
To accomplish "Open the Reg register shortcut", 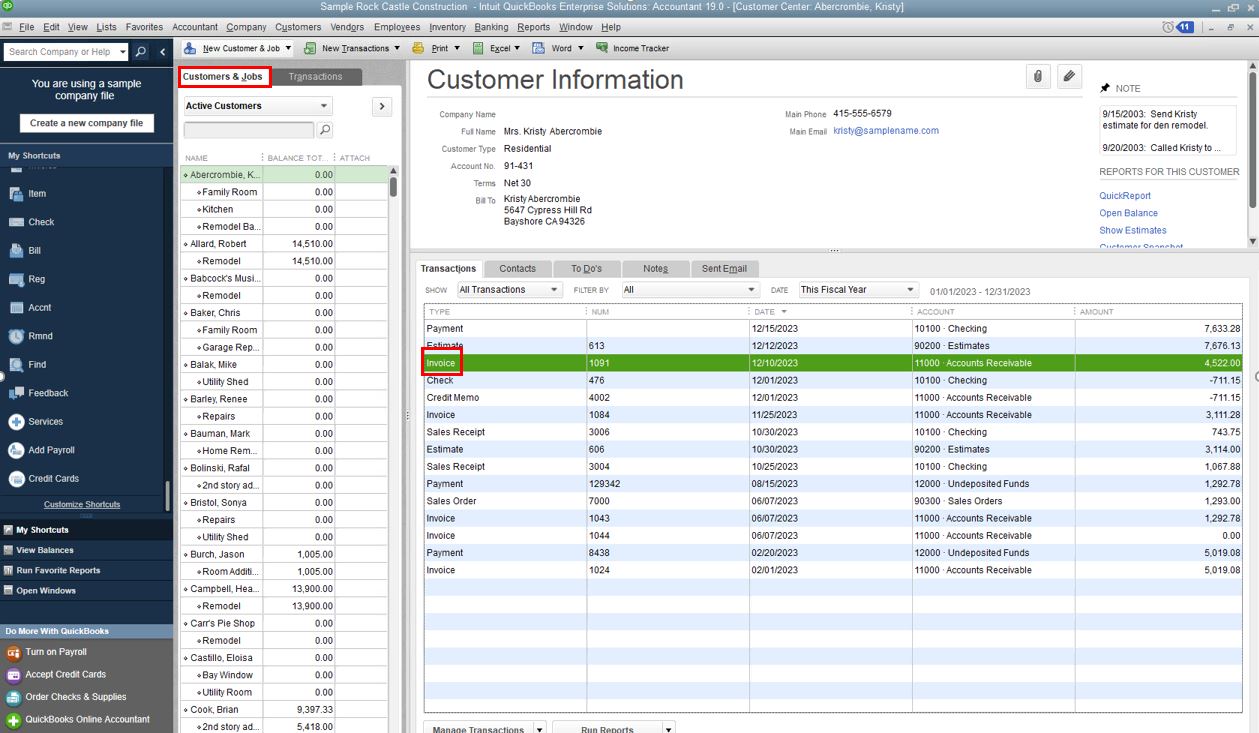I will point(27,279).
